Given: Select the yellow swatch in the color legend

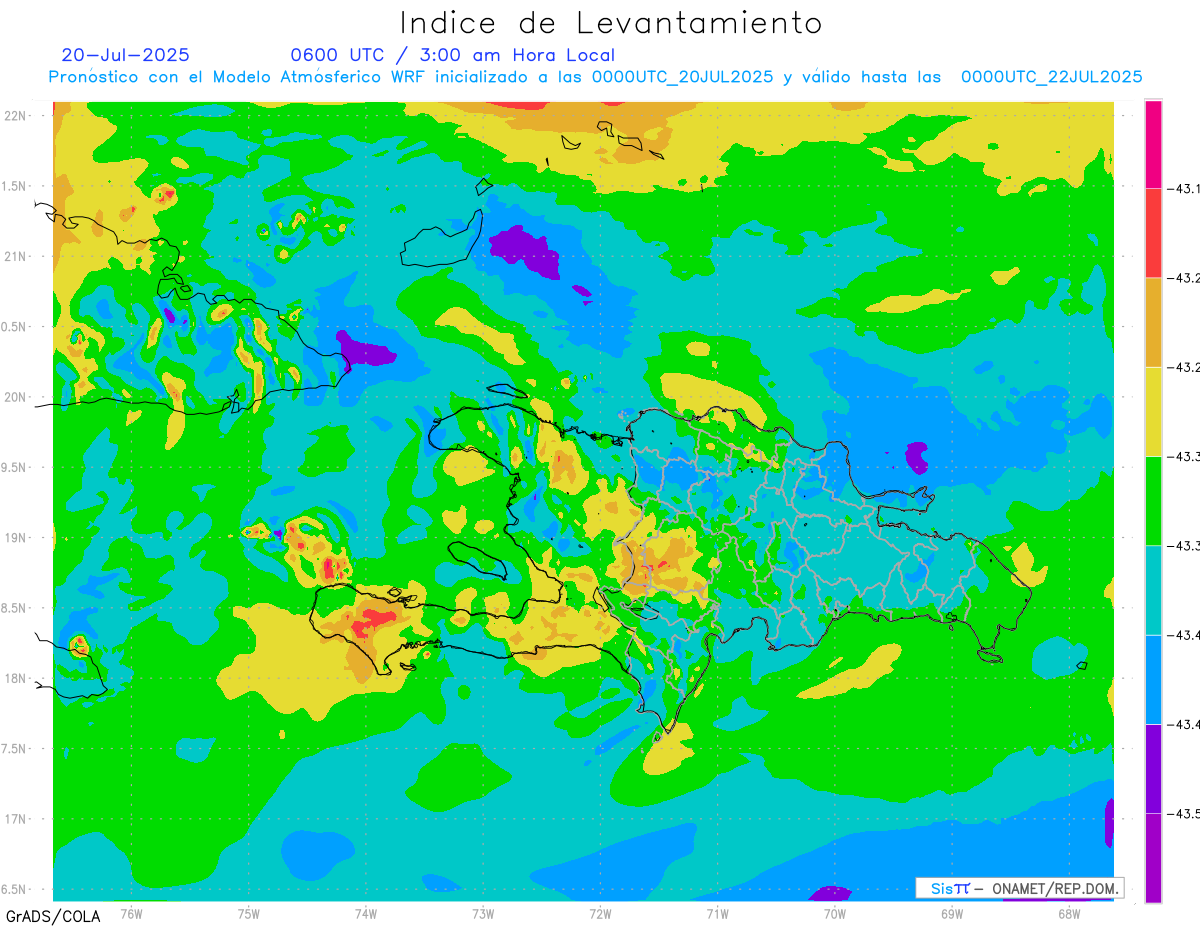Looking at the screenshot, I should point(1153,411).
